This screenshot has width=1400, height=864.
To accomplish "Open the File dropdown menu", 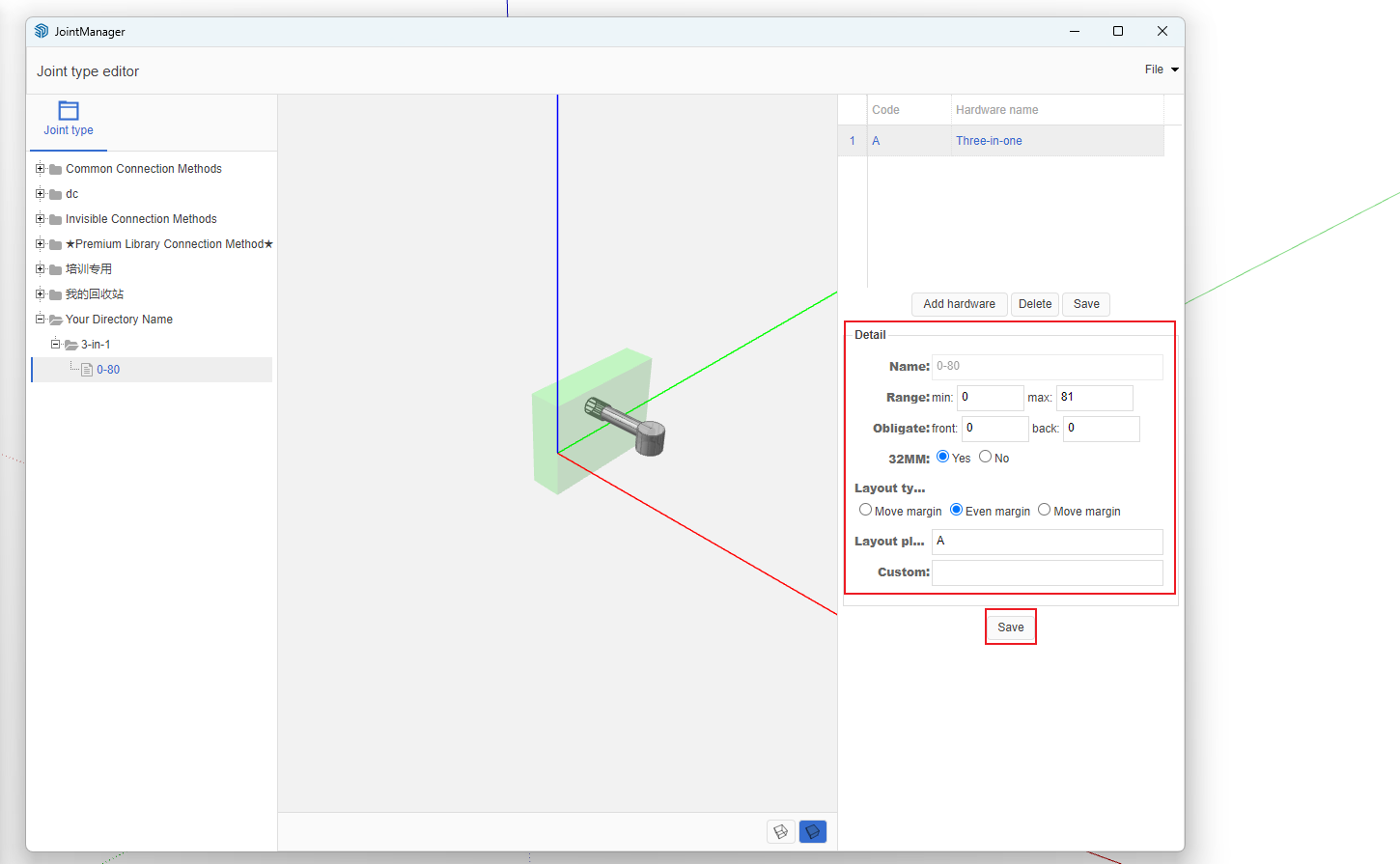I will [1161, 70].
